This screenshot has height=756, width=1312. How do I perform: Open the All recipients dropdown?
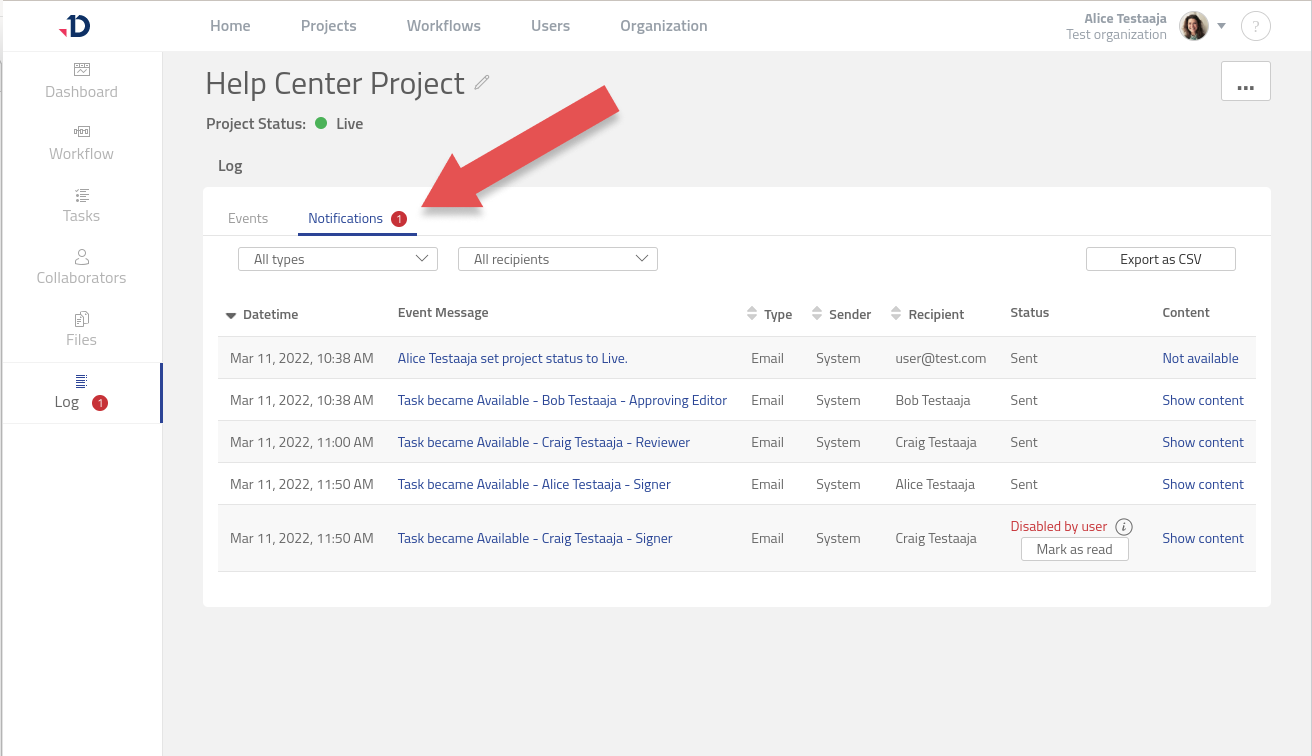tap(558, 259)
